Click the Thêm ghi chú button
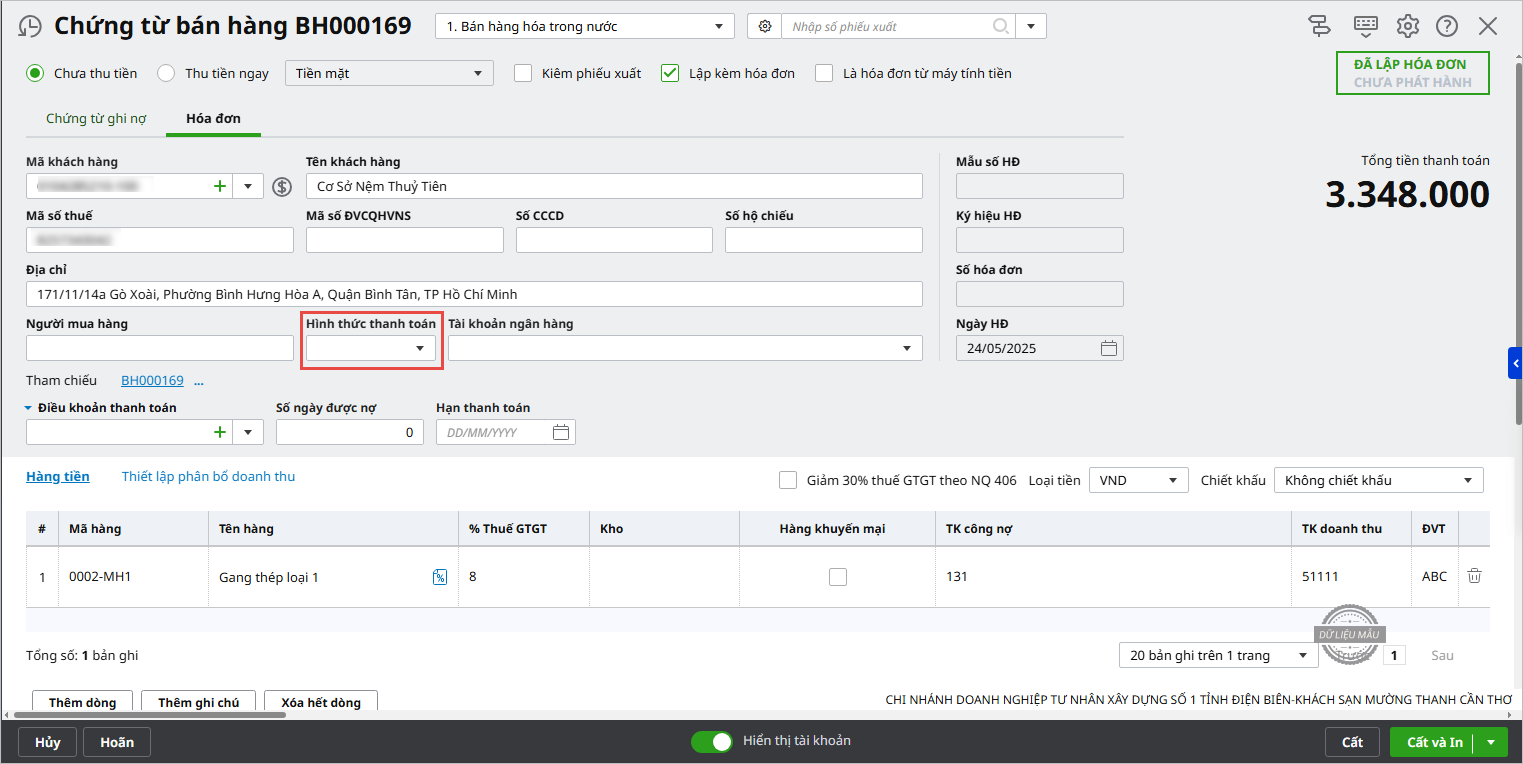 198,703
